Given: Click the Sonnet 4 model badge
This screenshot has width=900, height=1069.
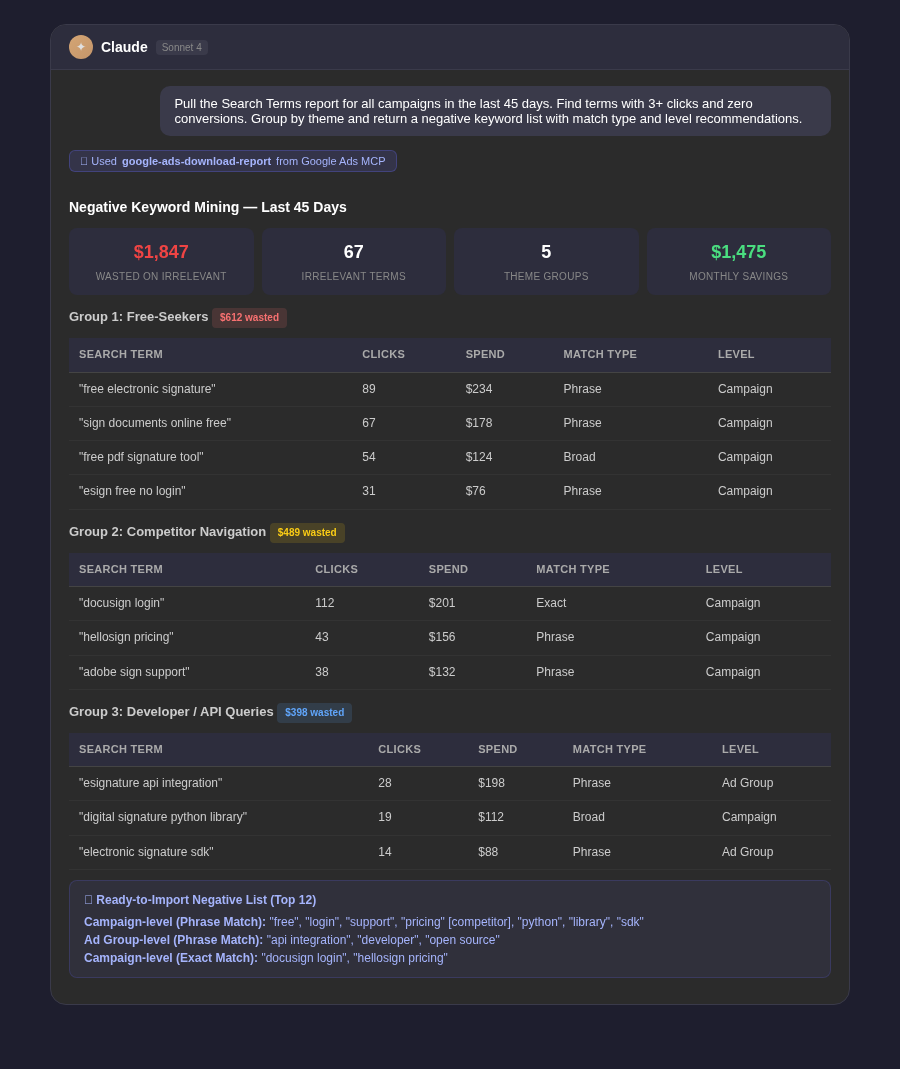Looking at the screenshot, I should tap(181, 47).
